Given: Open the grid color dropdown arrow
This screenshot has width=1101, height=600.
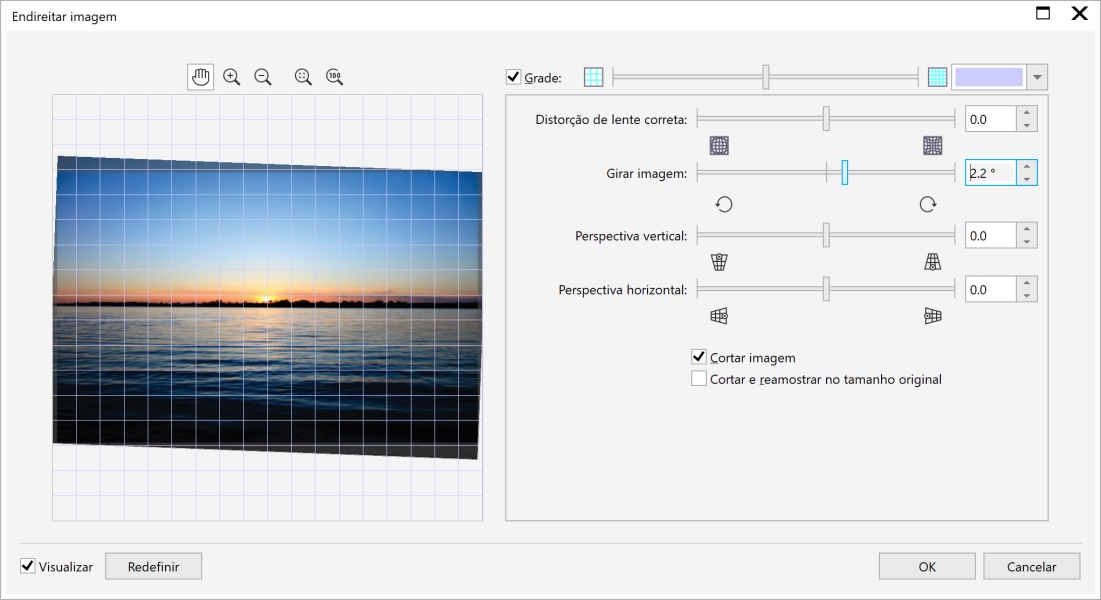Looking at the screenshot, I should (x=1037, y=77).
